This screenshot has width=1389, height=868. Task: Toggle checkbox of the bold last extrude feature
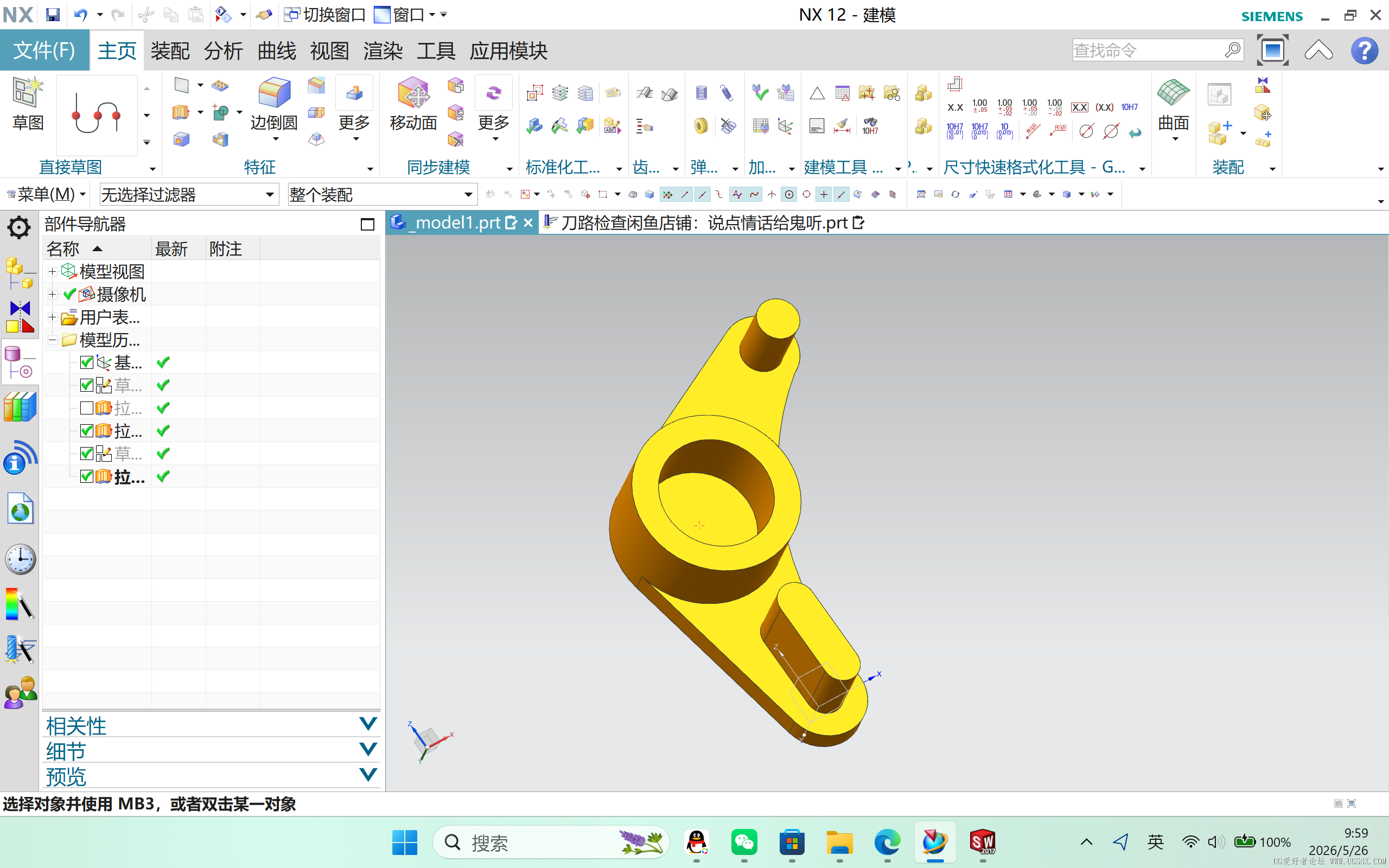point(87,476)
